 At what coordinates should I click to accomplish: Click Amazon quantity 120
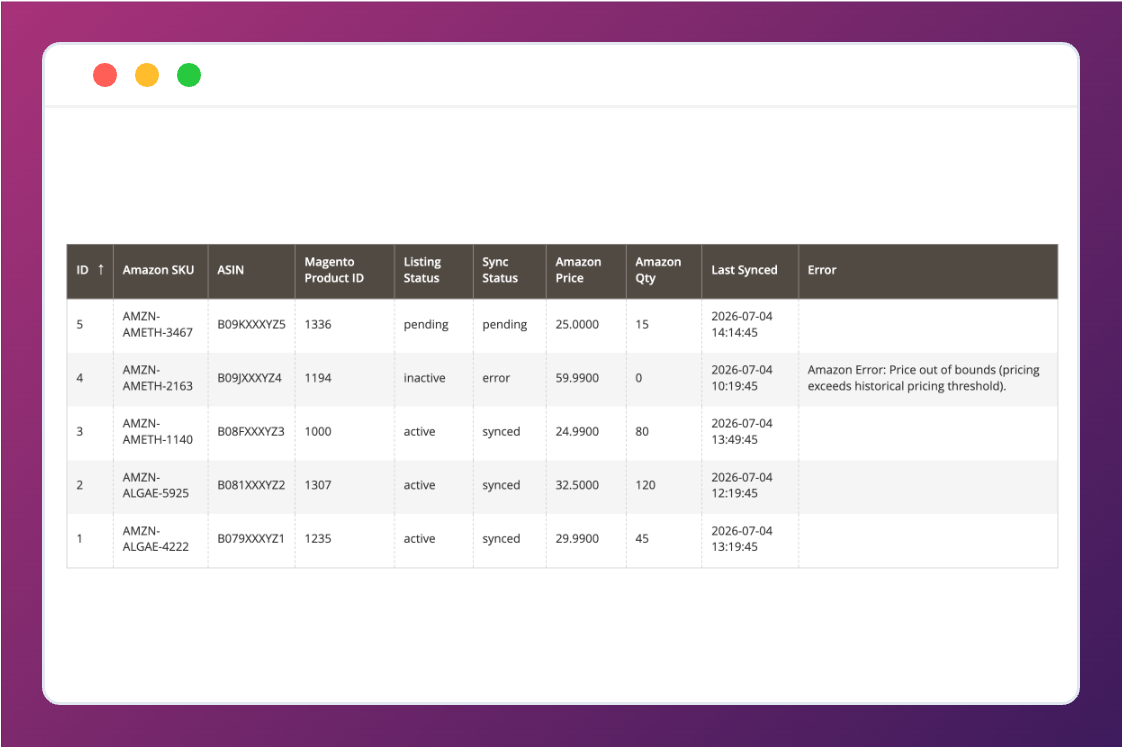coord(645,485)
